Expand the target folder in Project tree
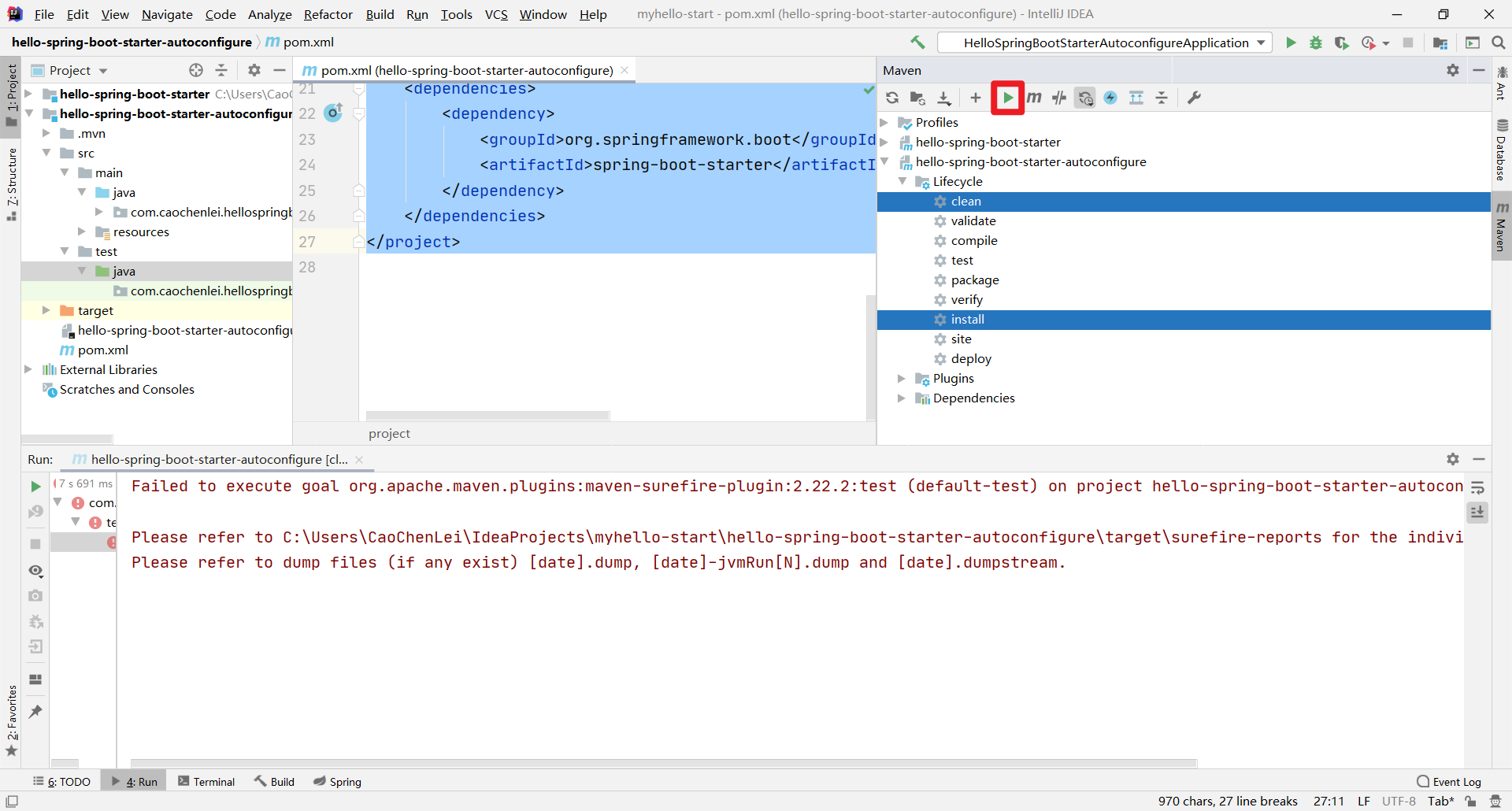Viewport: 1512px width, 811px height. coord(46,311)
